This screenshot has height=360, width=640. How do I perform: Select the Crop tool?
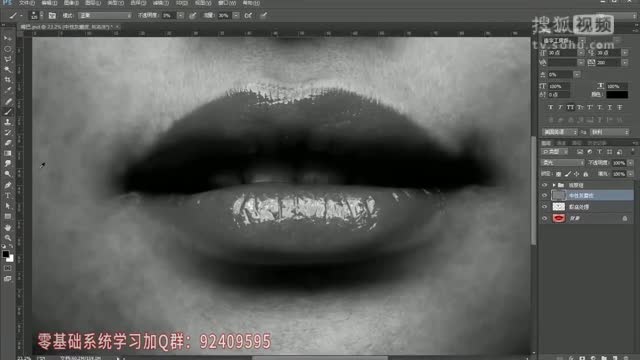[8, 80]
